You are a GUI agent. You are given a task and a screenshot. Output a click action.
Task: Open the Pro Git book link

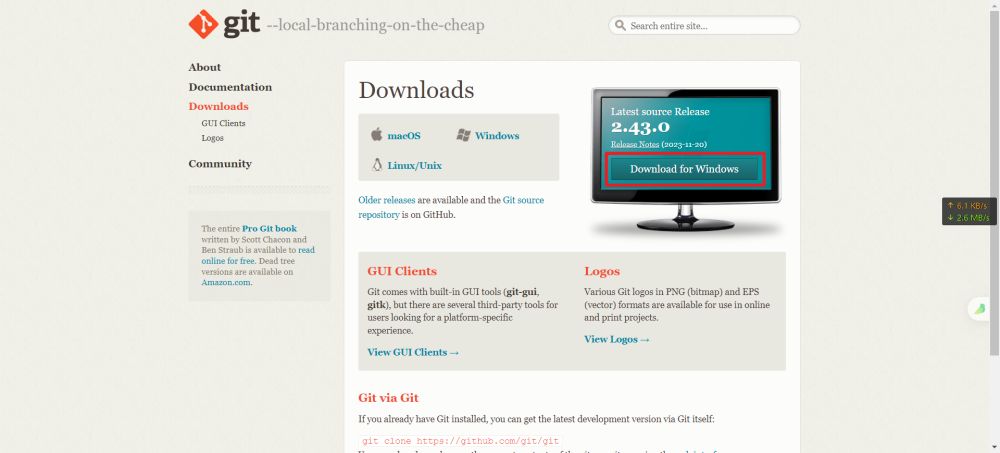point(269,228)
